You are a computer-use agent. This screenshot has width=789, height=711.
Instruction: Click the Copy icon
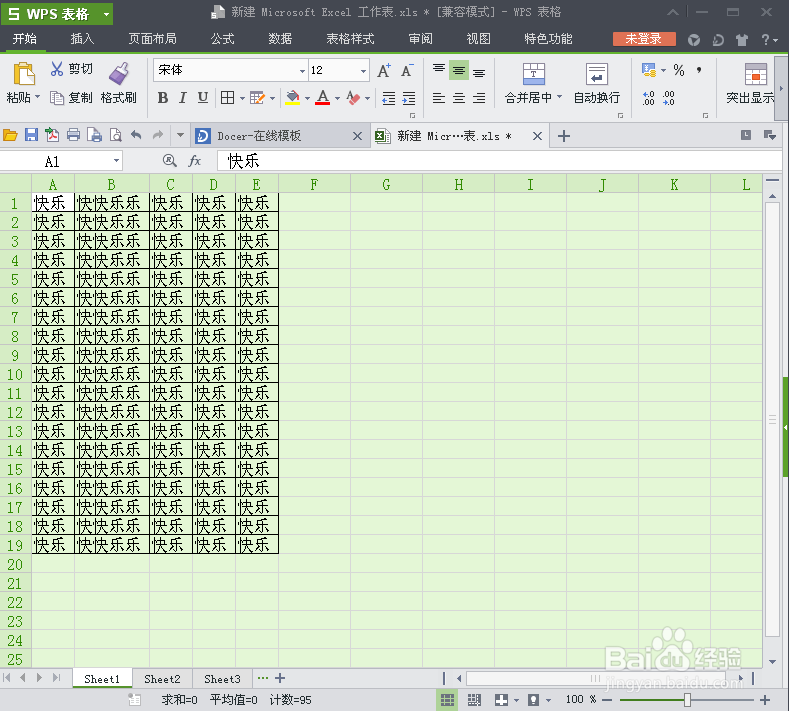[57, 98]
